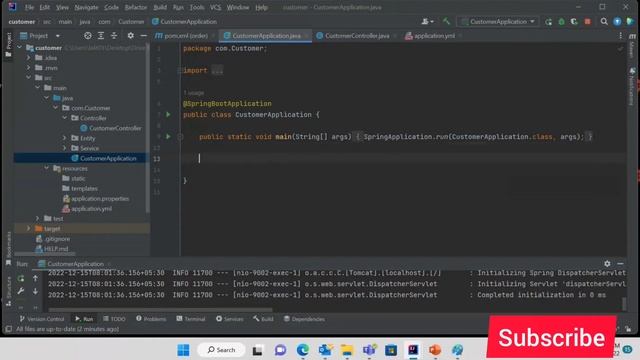Expand the .idea folder
This screenshot has height=360, width=640.
29,58
